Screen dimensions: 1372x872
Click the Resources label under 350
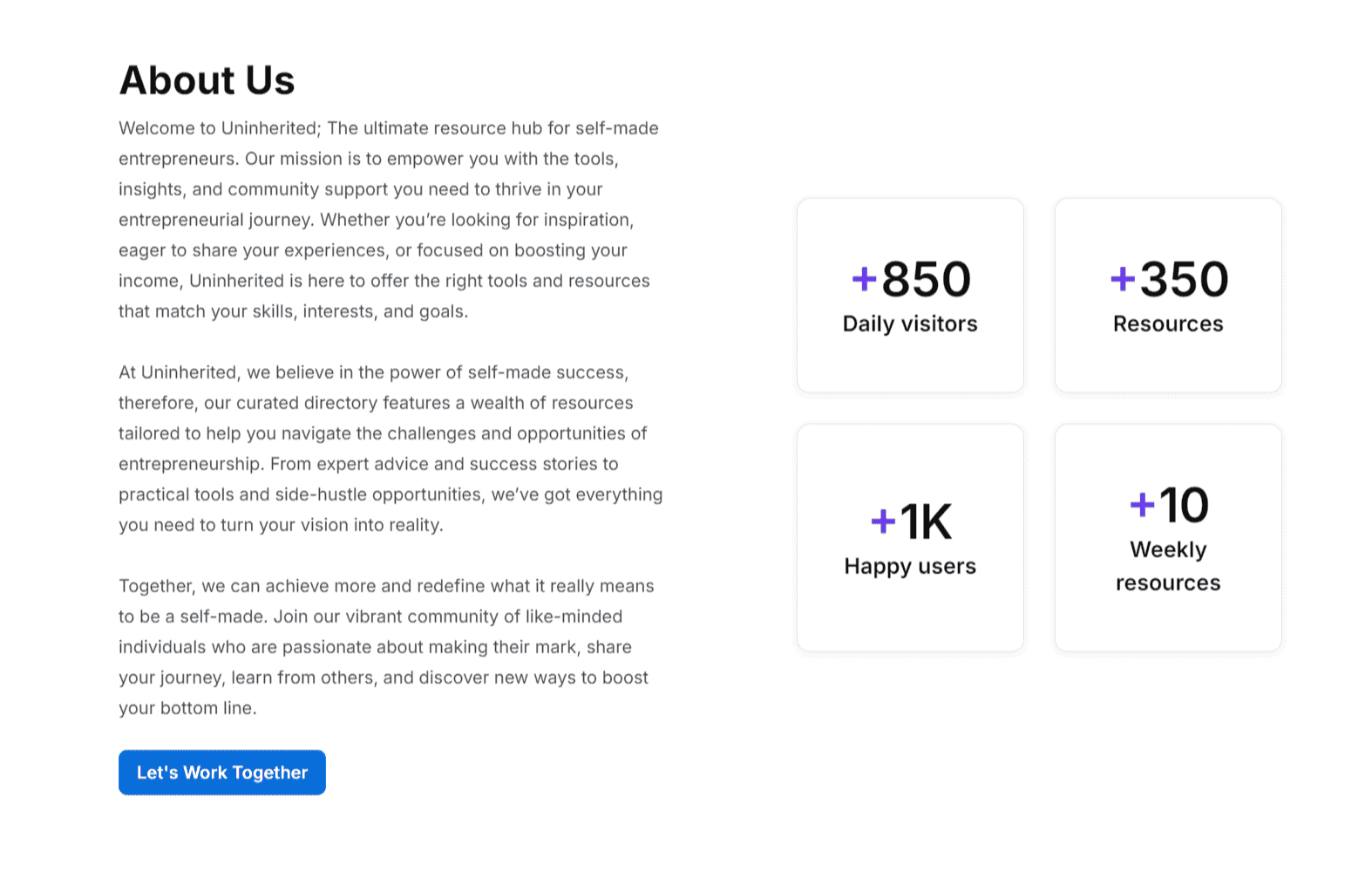coord(1168,324)
